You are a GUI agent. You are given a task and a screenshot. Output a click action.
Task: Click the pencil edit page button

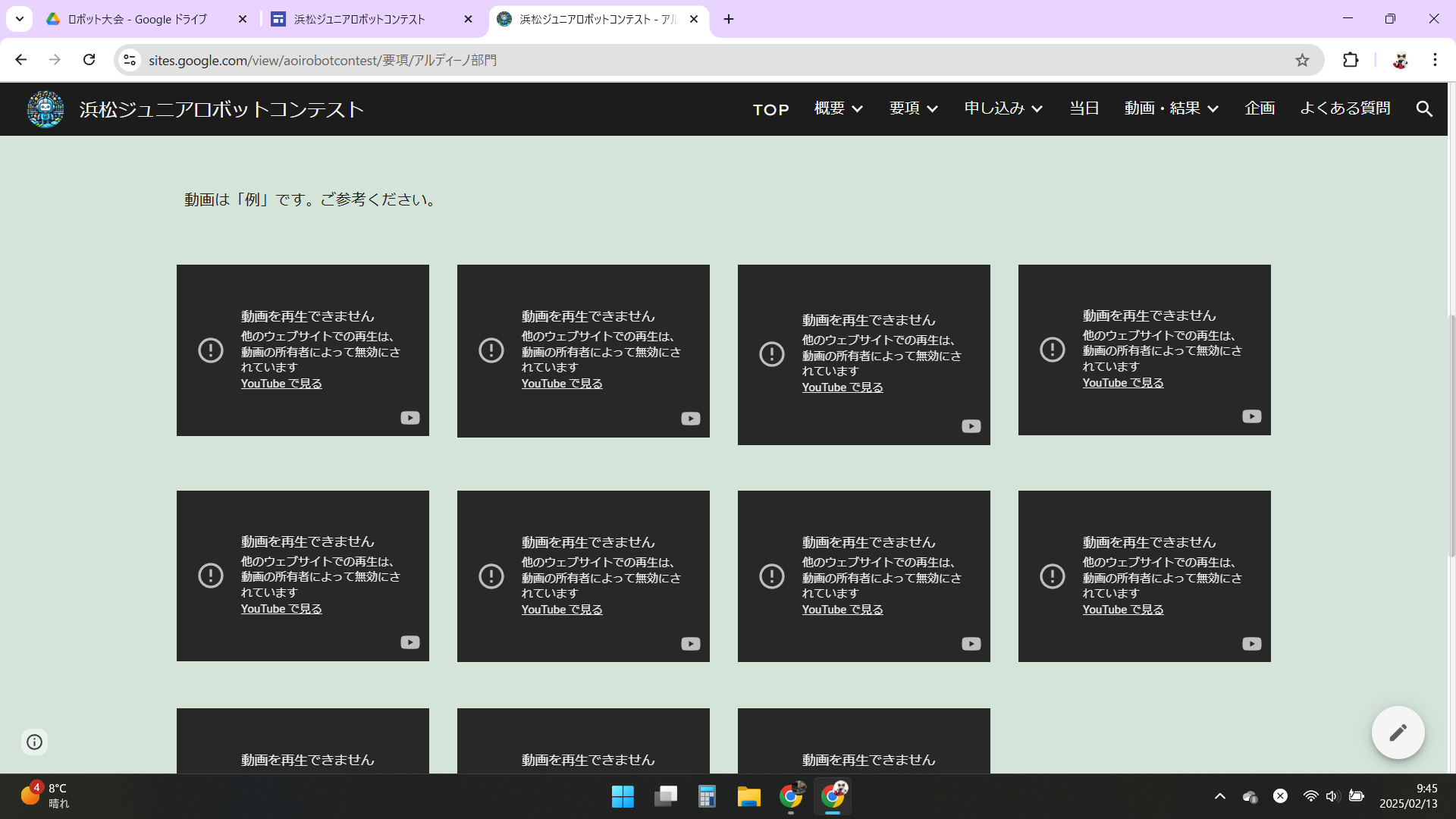point(1398,733)
